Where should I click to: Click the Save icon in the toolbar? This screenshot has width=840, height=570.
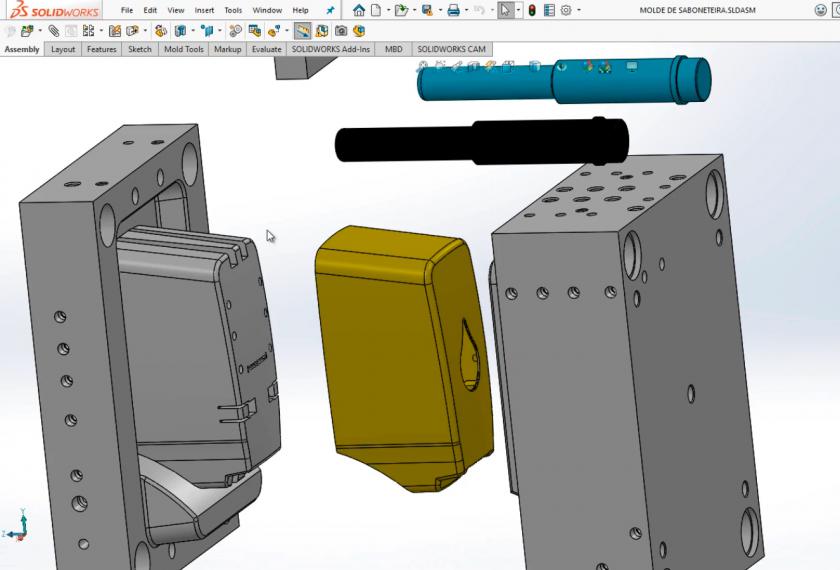(427, 10)
